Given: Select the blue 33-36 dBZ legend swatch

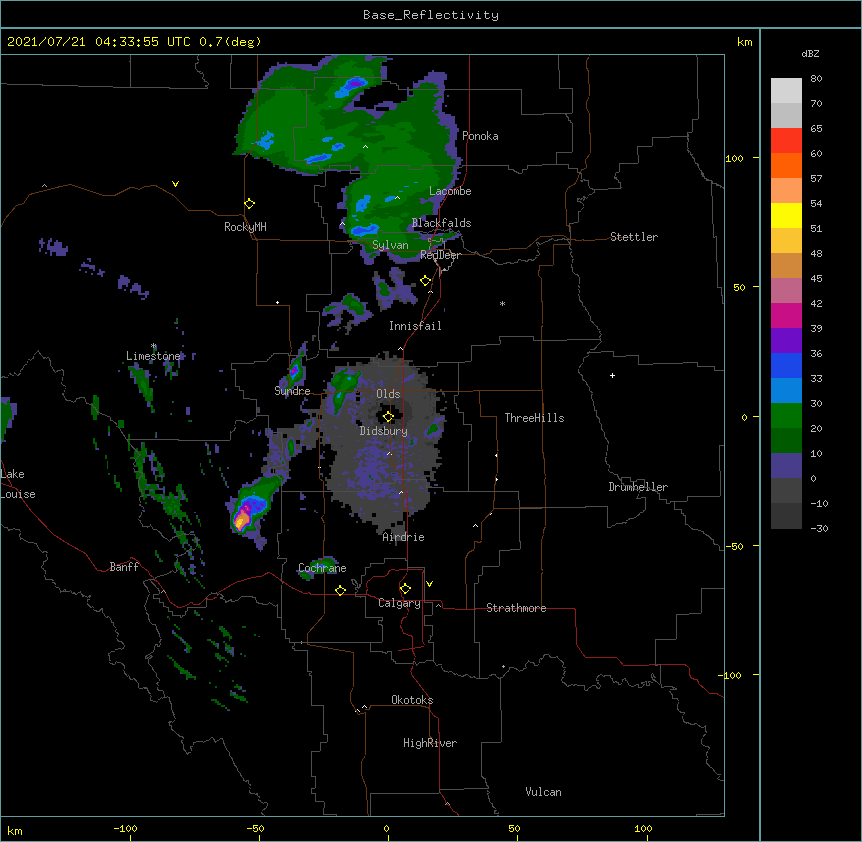Looking at the screenshot, I should tap(786, 365).
